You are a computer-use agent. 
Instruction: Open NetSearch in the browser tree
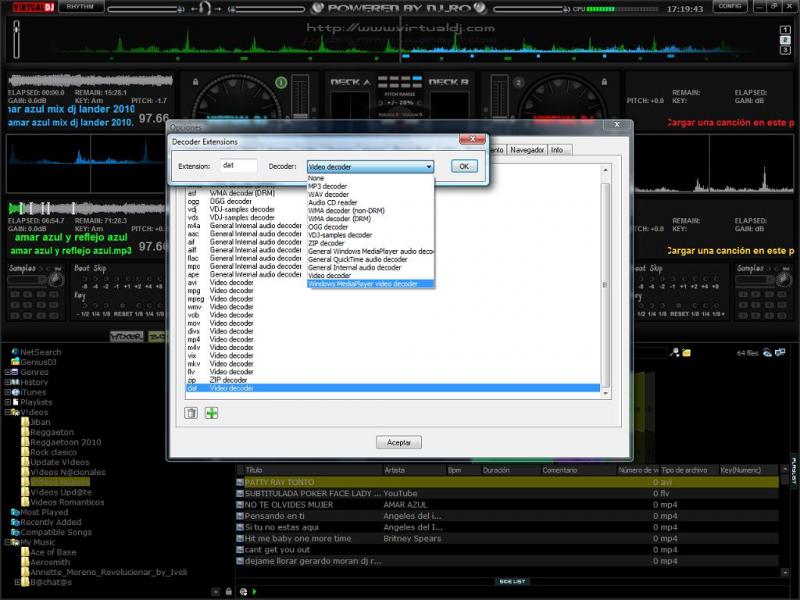(40, 352)
